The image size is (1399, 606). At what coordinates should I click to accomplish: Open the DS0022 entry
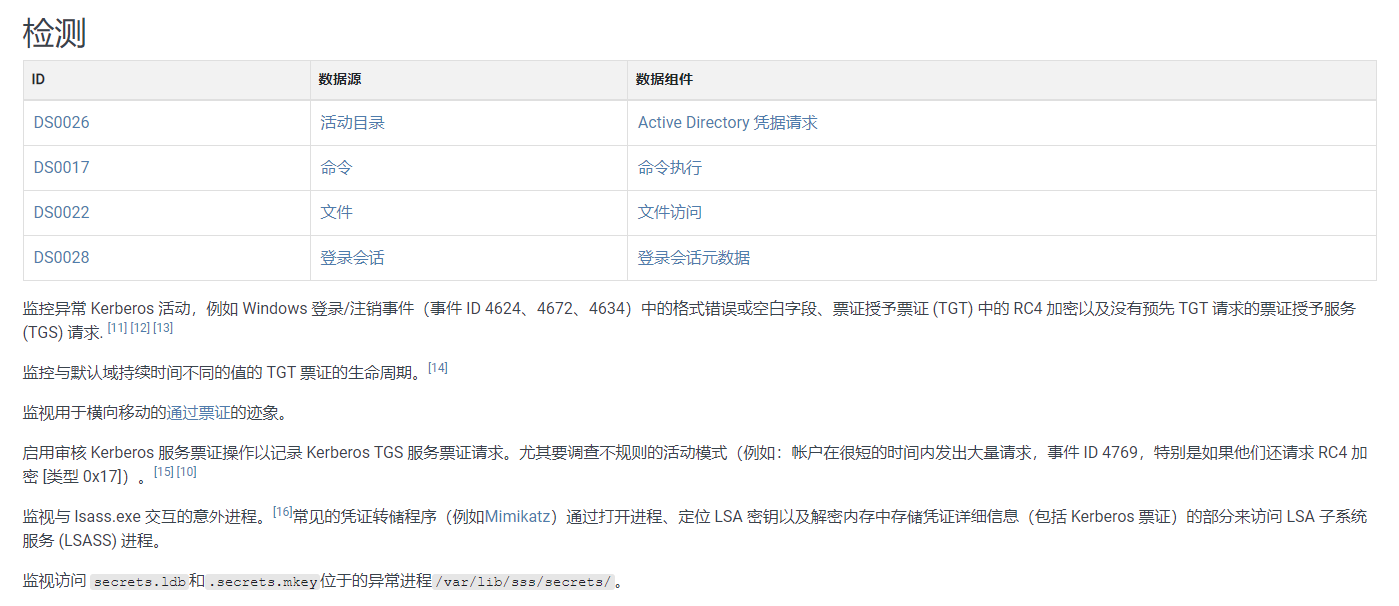[61, 213]
